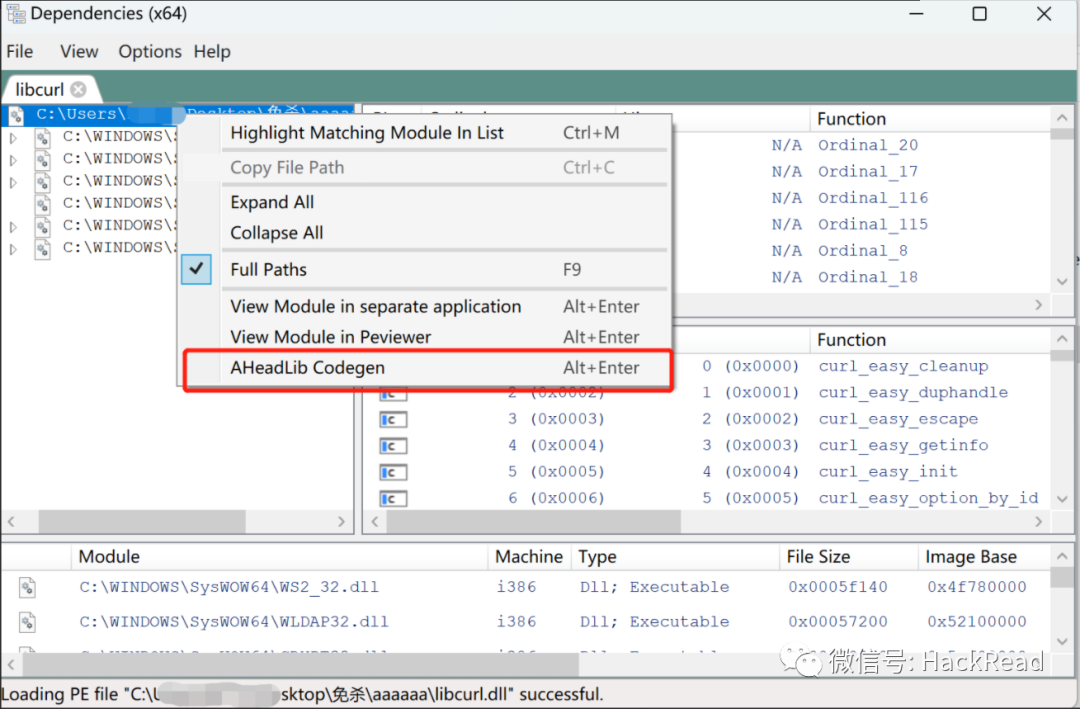
Task: Click the Dependencies app icon in title bar
Action: tap(15, 14)
